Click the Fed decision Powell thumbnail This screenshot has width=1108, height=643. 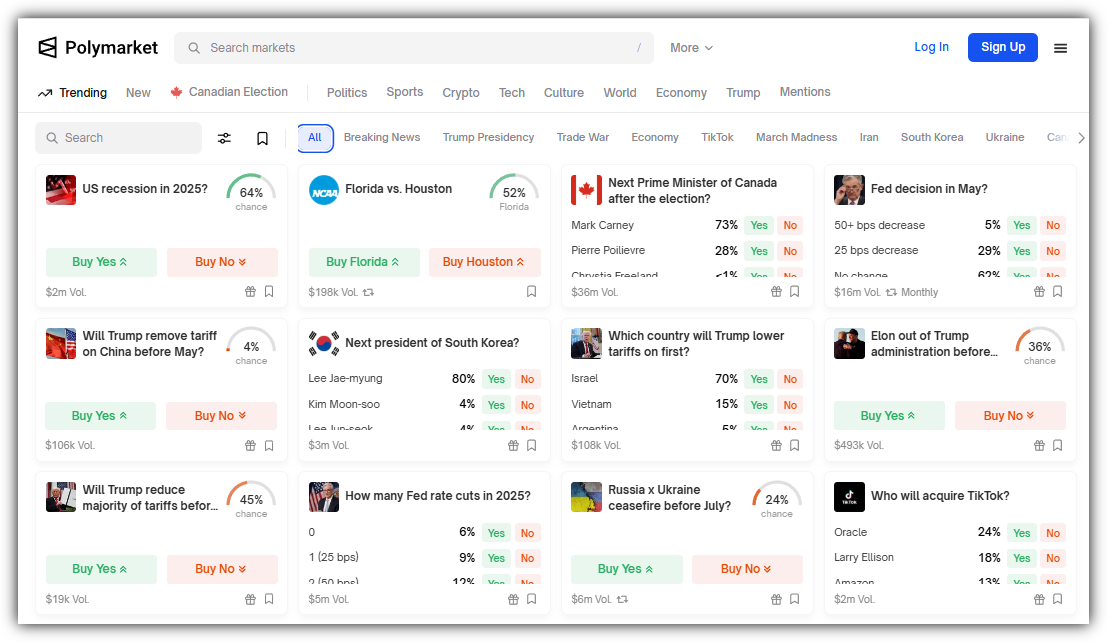pos(849,190)
